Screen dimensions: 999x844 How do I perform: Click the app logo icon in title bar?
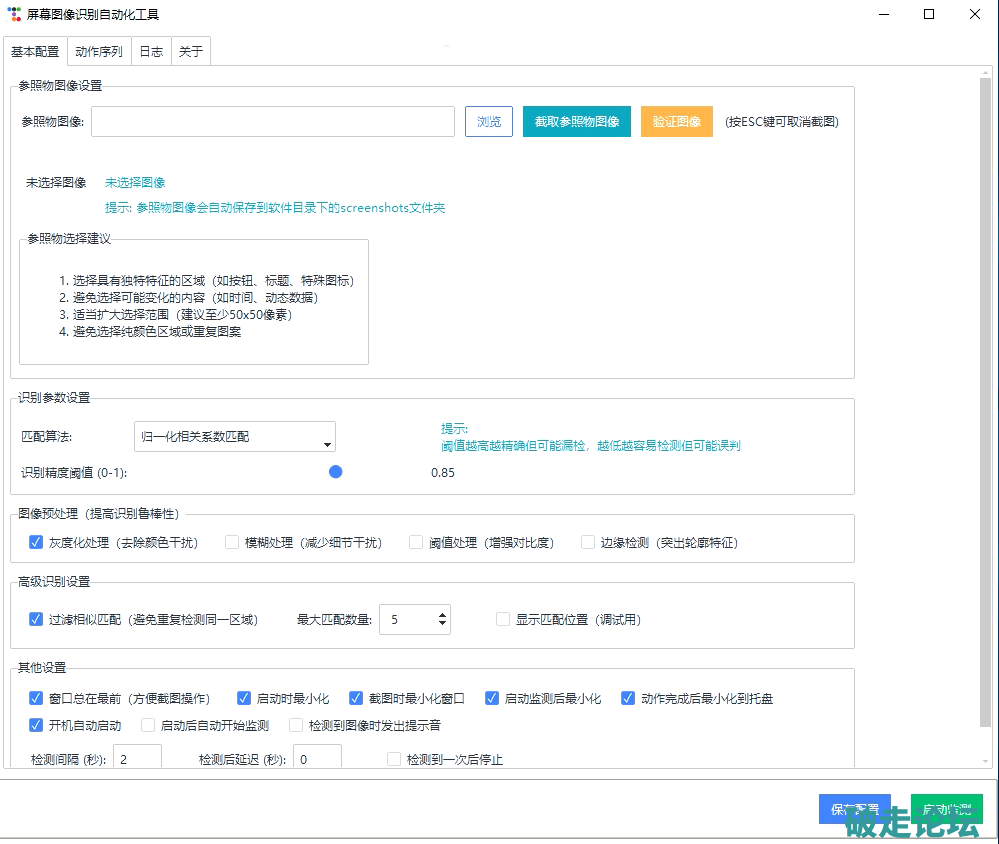pyautogui.click(x=14, y=14)
